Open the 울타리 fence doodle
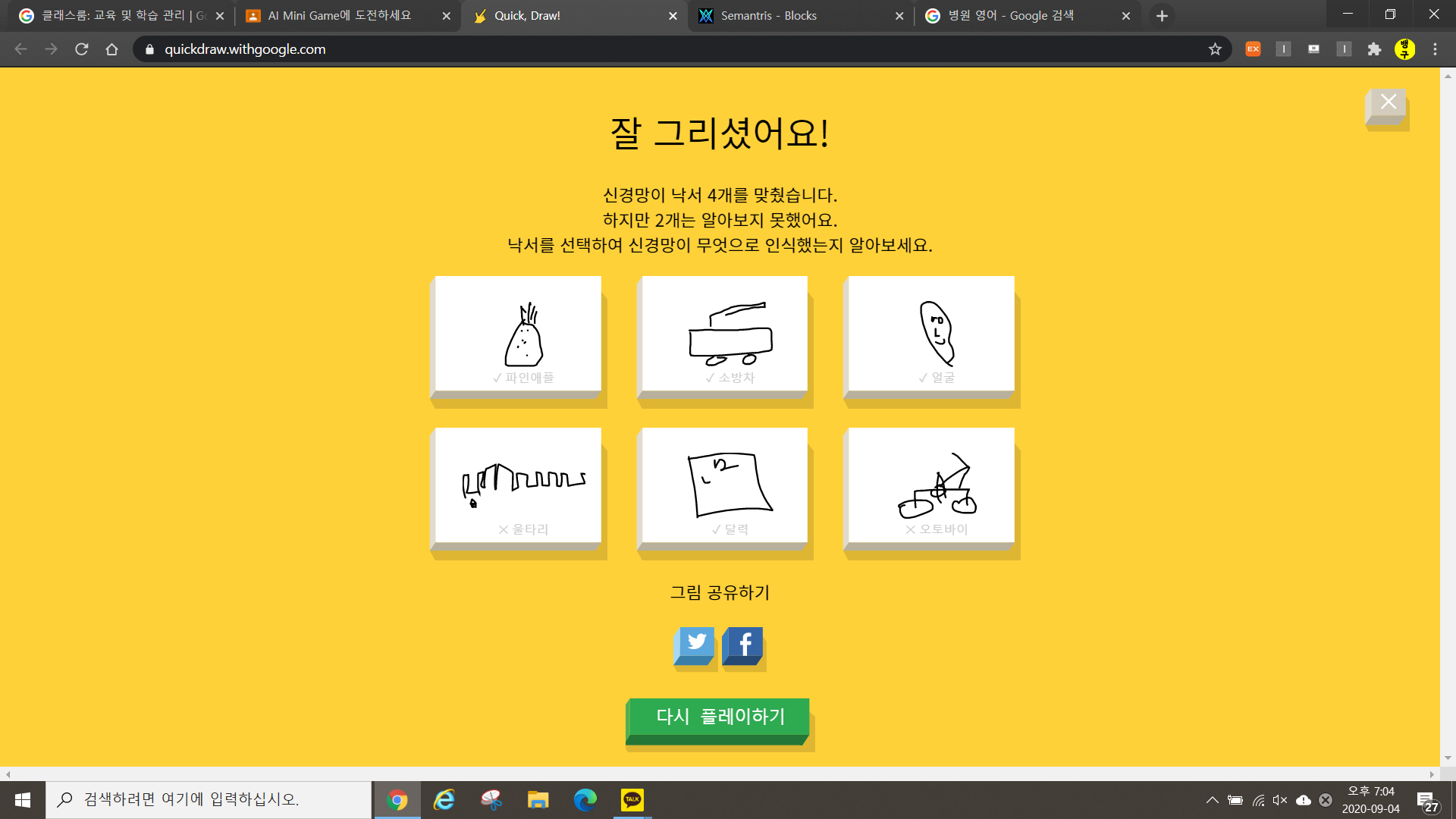The image size is (1456, 819). point(519,486)
